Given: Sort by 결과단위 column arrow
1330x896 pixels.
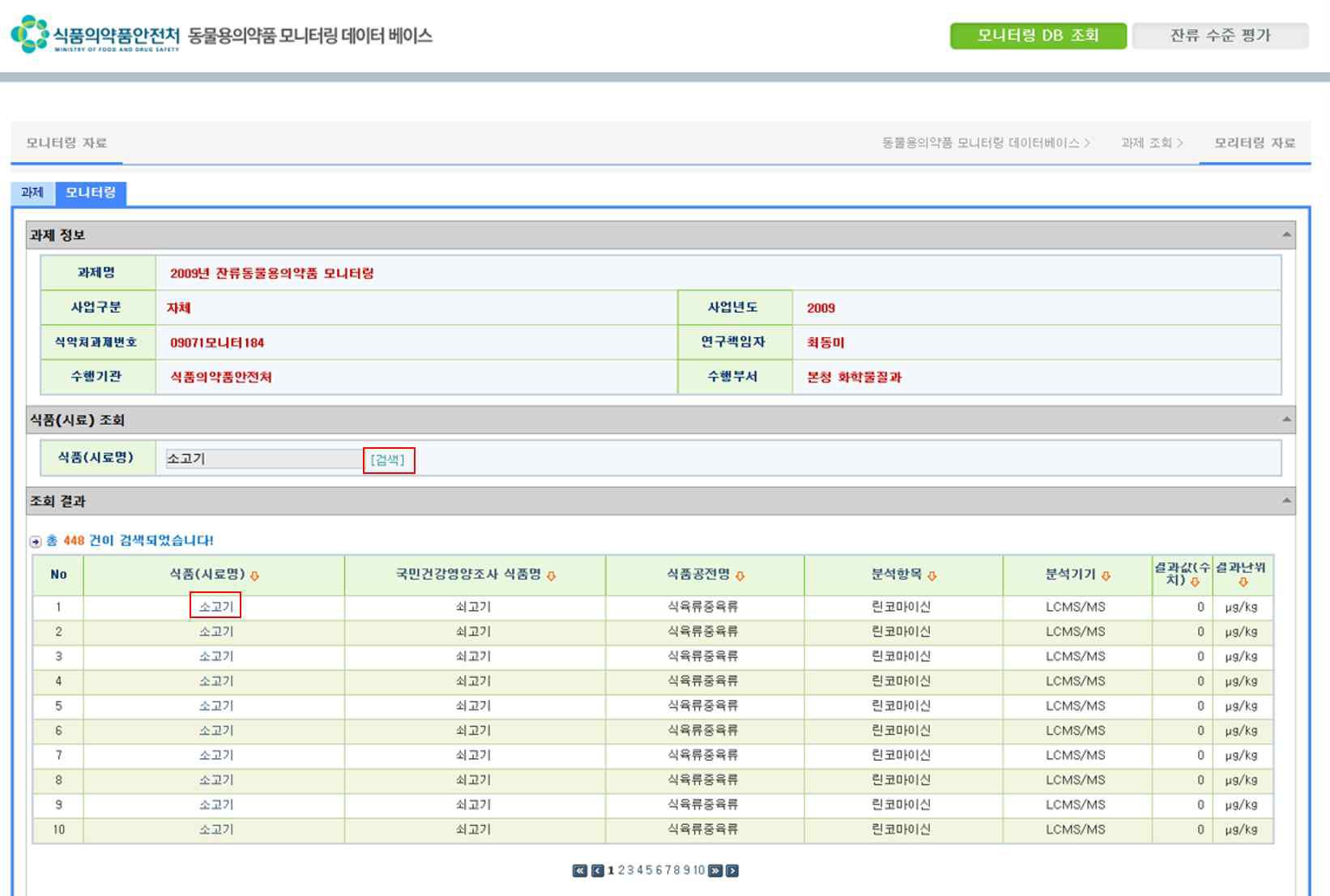Looking at the screenshot, I should tap(1243, 582).
